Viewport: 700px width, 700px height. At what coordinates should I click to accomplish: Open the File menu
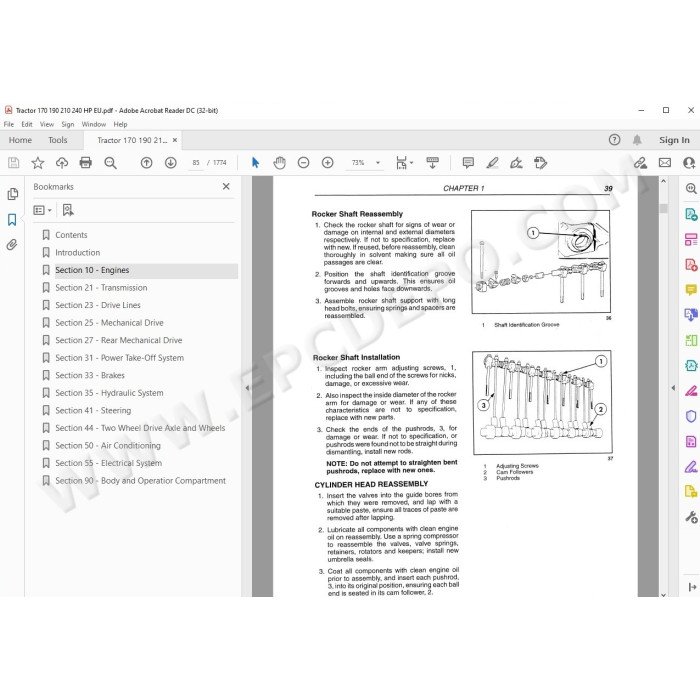click(x=8, y=124)
